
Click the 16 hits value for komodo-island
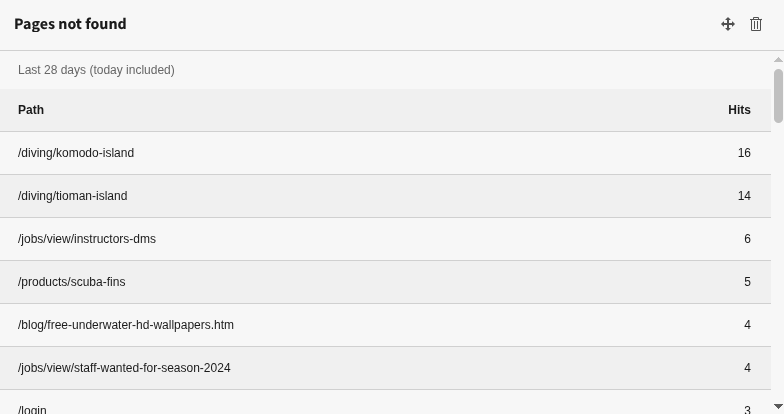tap(743, 153)
